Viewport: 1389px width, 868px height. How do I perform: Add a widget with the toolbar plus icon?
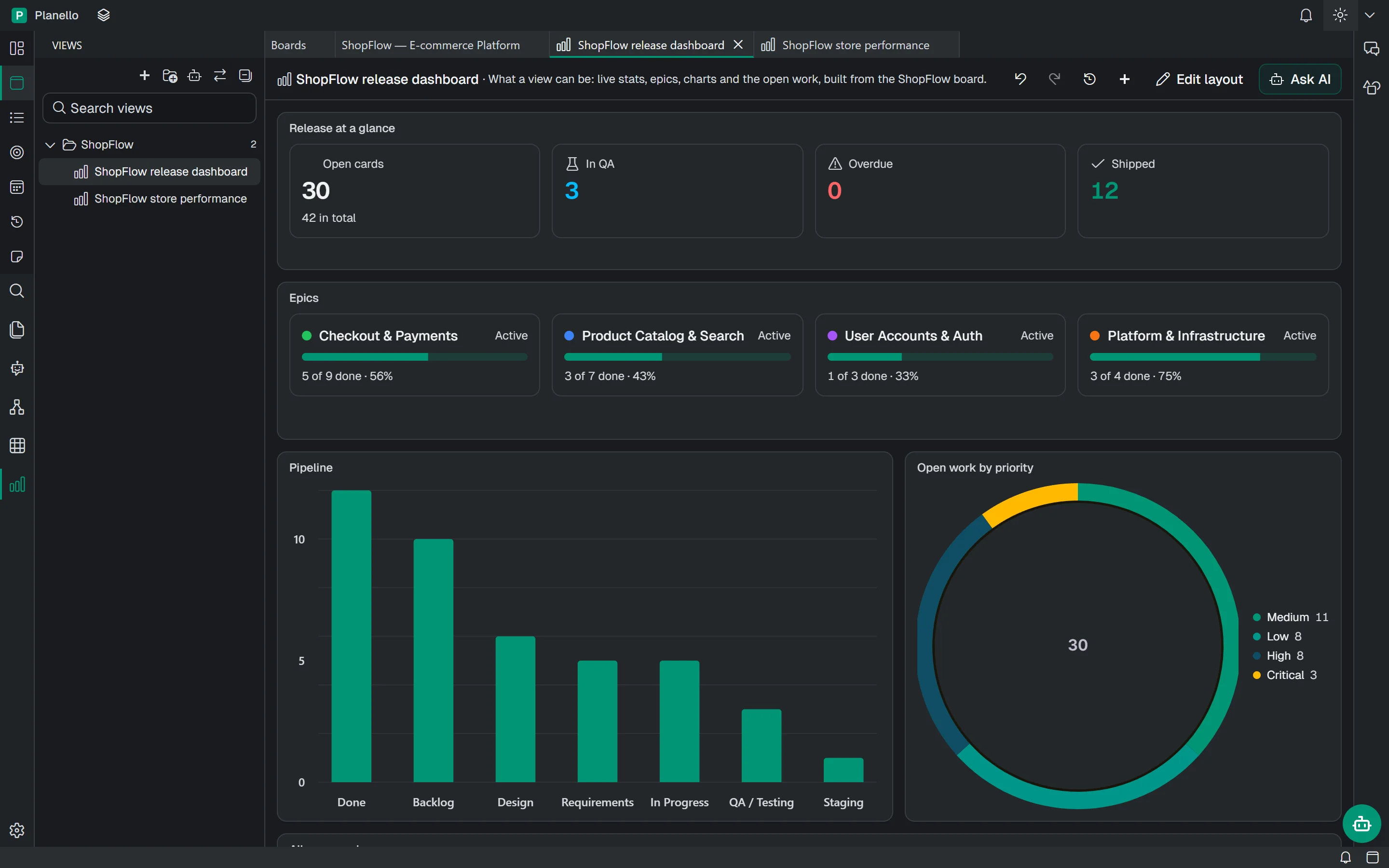click(x=1124, y=79)
